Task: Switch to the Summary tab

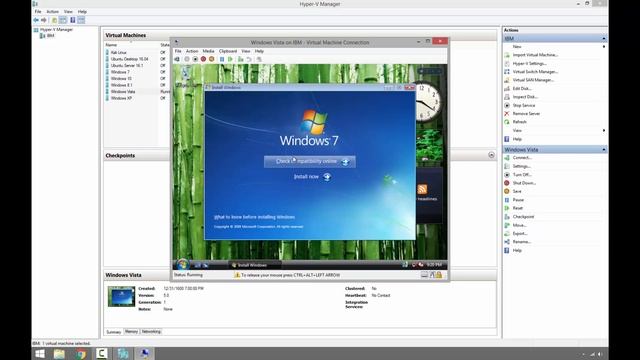Action: point(114,332)
